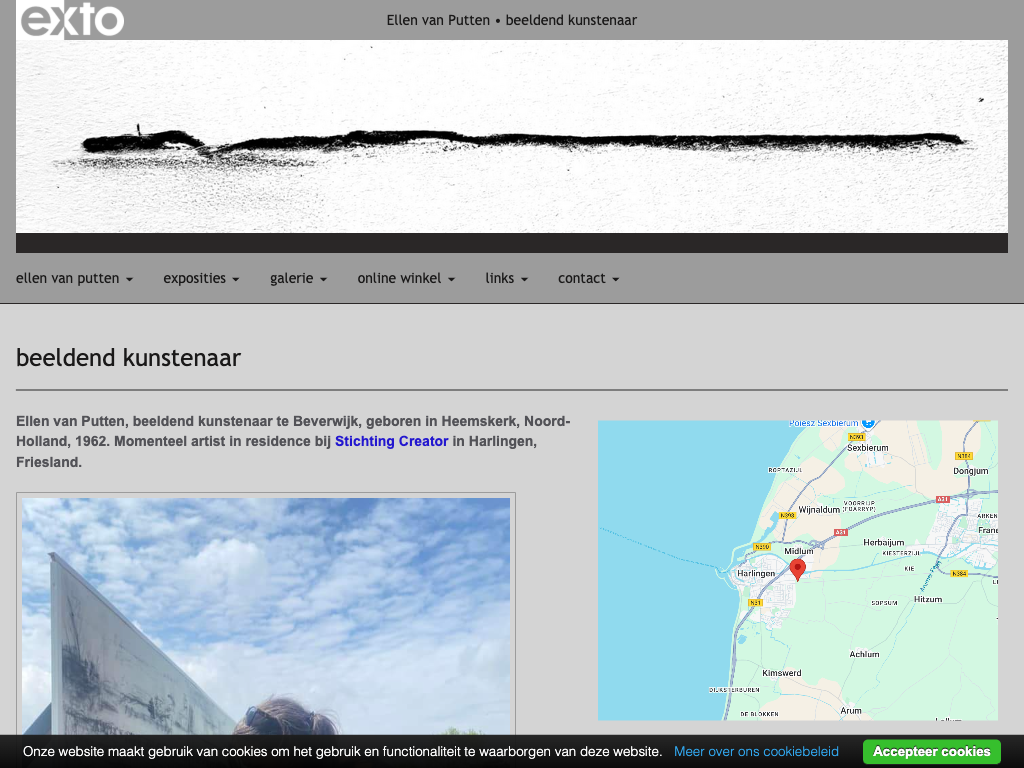Click the N31 road badge on the map

point(756,603)
